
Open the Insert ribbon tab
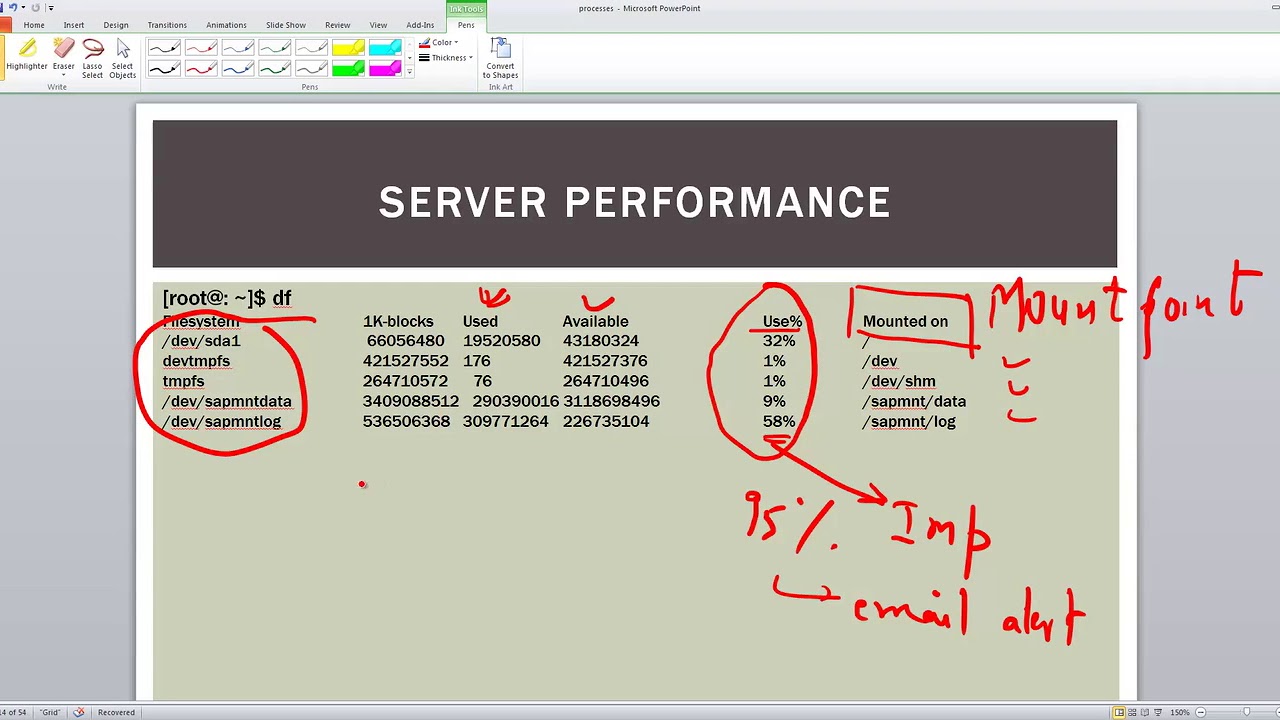pos(74,25)
